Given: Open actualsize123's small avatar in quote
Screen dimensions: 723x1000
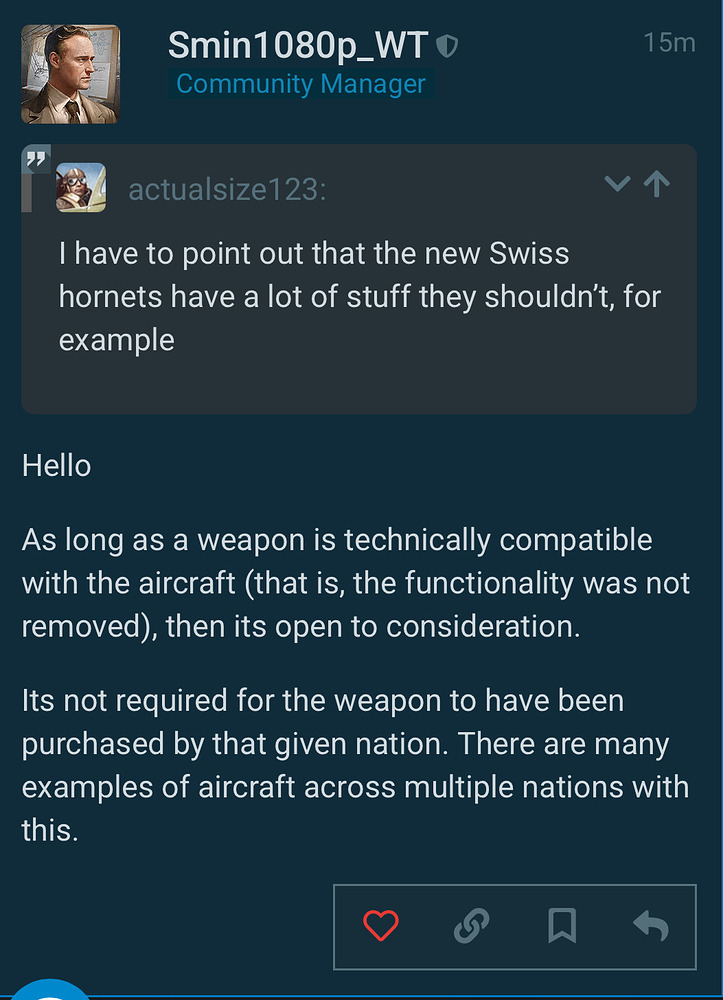Looking at the screenshot, I should pos(80,187).
